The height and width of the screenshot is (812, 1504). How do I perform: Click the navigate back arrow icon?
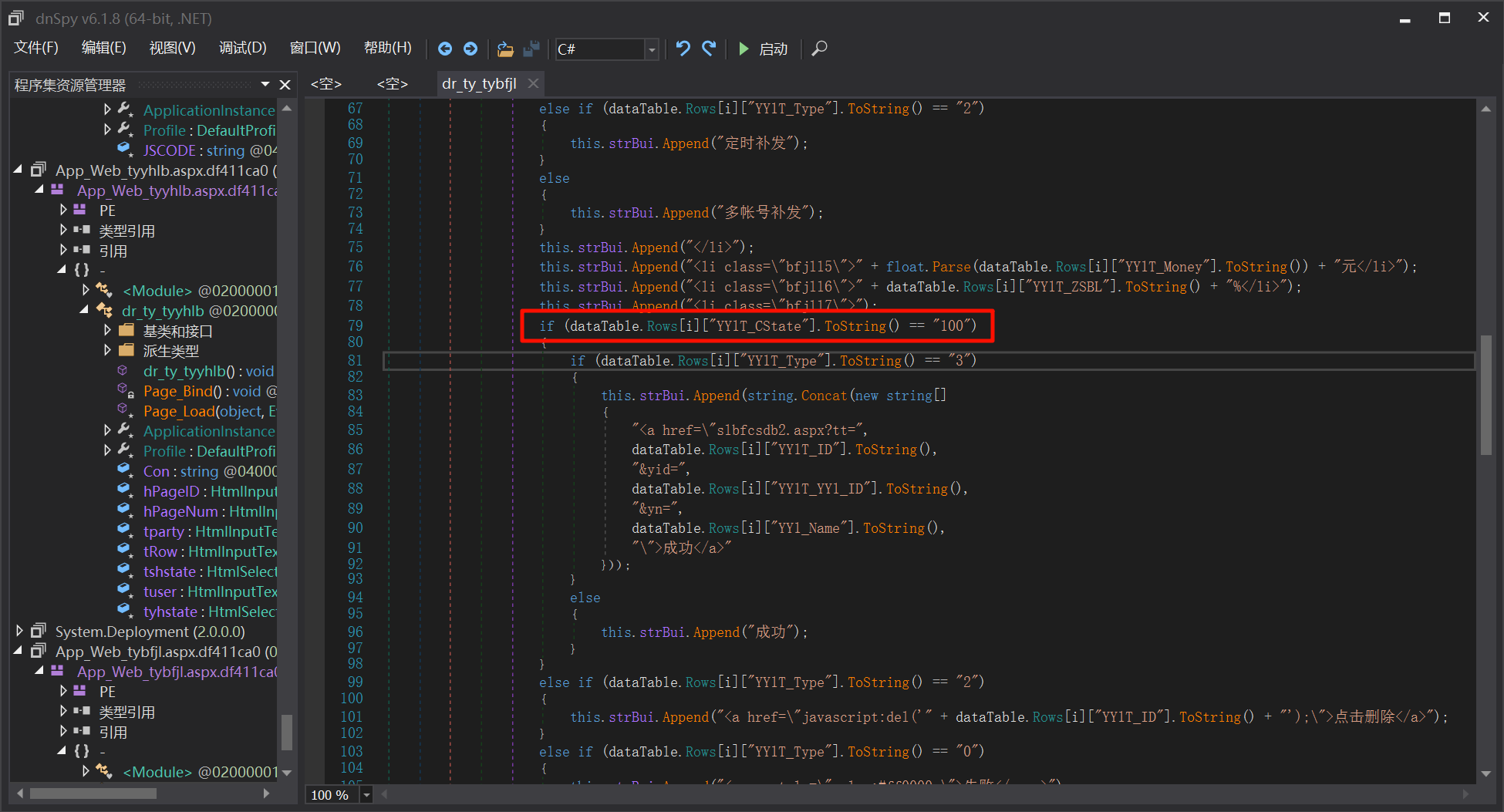(445, 49)
